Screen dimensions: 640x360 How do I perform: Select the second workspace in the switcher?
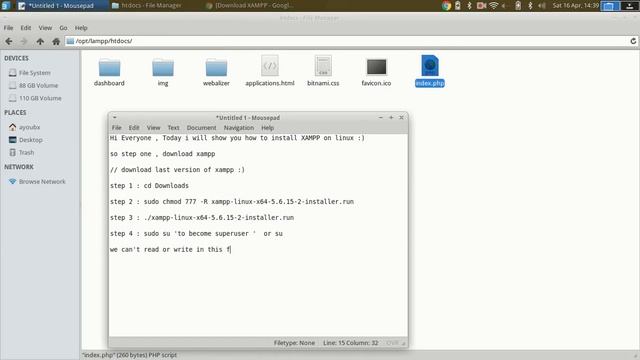[630, 5]
